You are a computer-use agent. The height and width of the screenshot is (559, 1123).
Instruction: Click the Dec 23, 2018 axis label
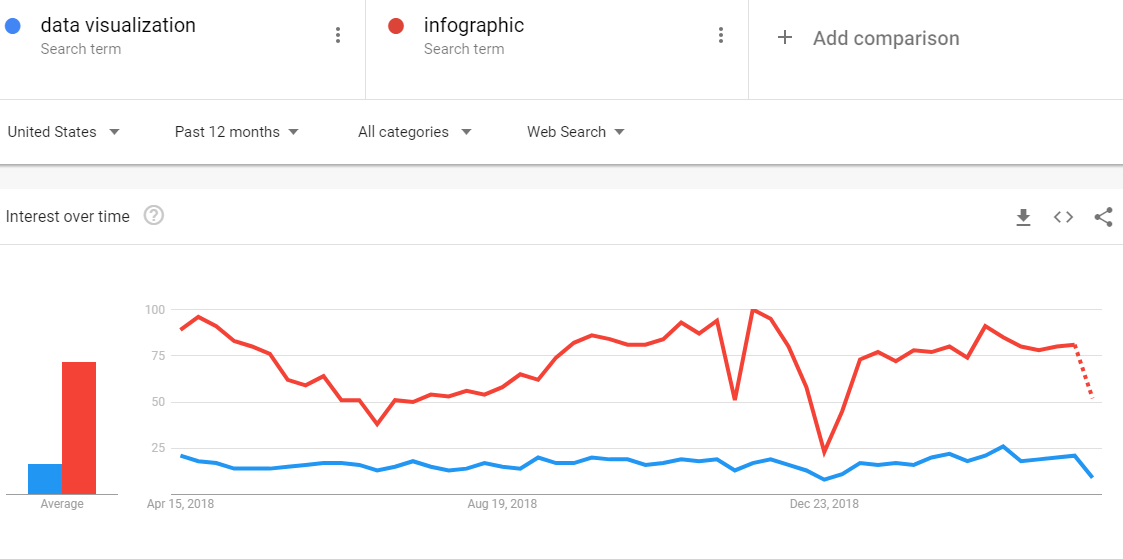[x=824, y=504]
